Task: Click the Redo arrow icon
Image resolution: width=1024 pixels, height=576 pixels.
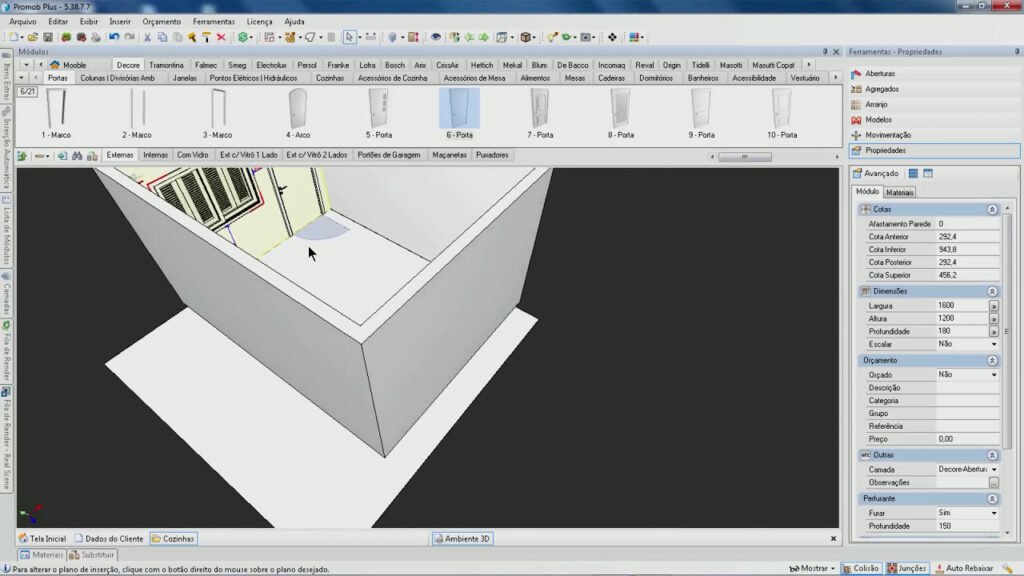Action: pyautogui.click(x=129, y=37)
